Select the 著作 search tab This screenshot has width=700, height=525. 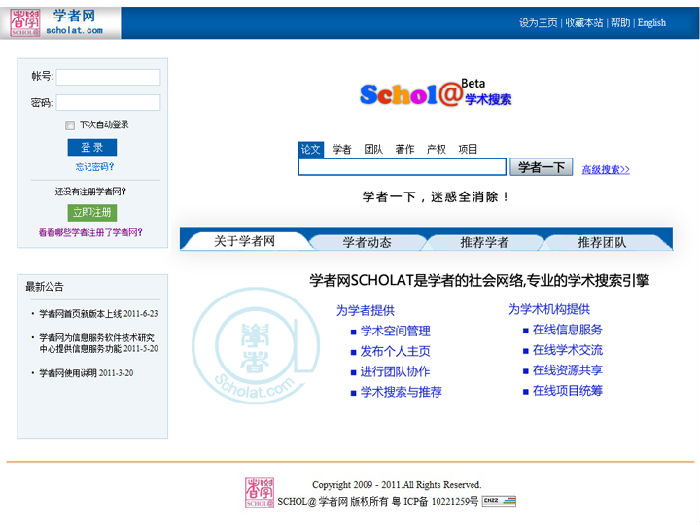(404, 150)
